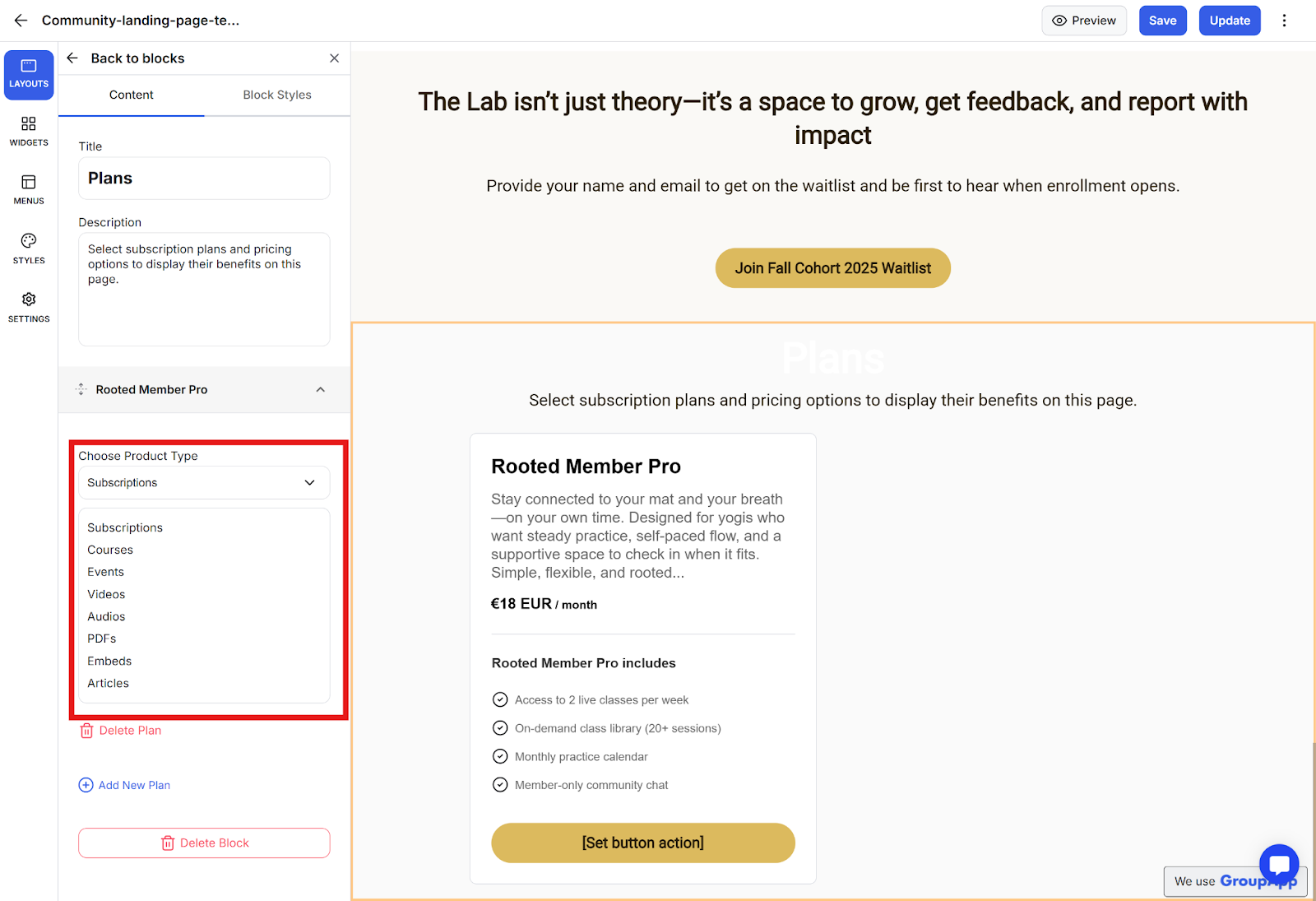The height and width of the screenshot is (901, 1316).
Task: Open the chat support bubble
Action: (1278, 864)
